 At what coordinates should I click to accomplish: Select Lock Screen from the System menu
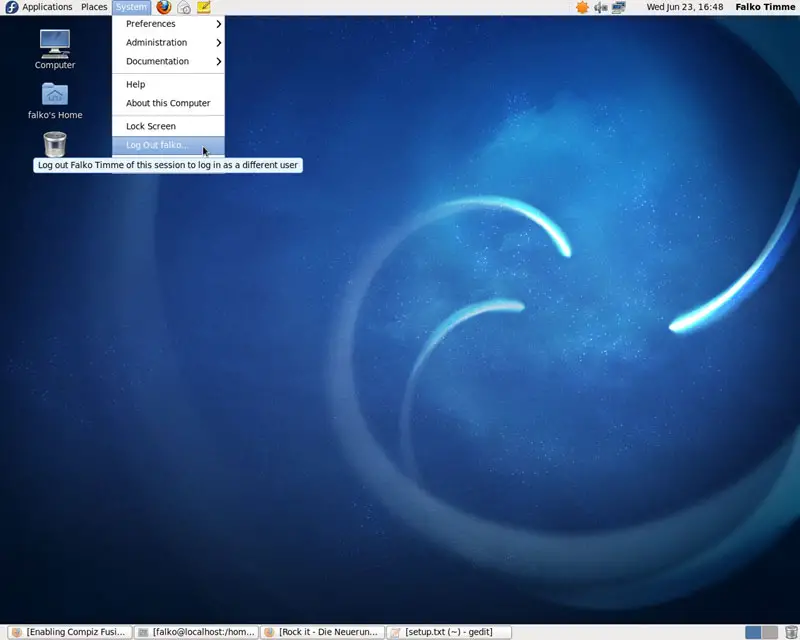tap(168, 126)
